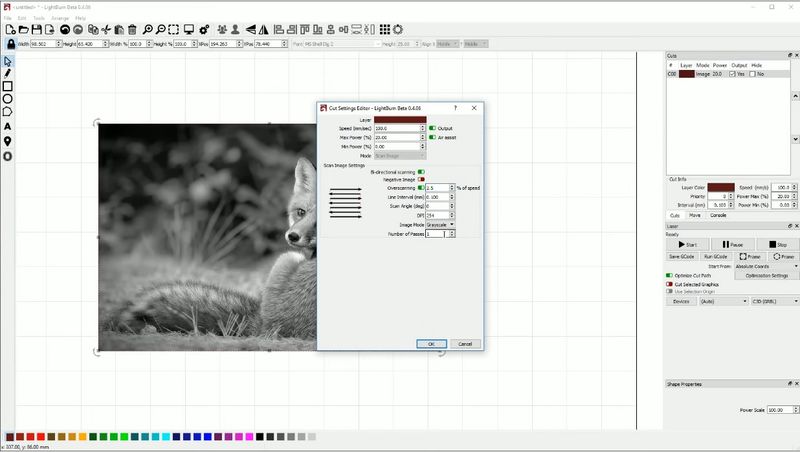Expand the Start From Absolute Coords dropdown

(x=765, y=266)
